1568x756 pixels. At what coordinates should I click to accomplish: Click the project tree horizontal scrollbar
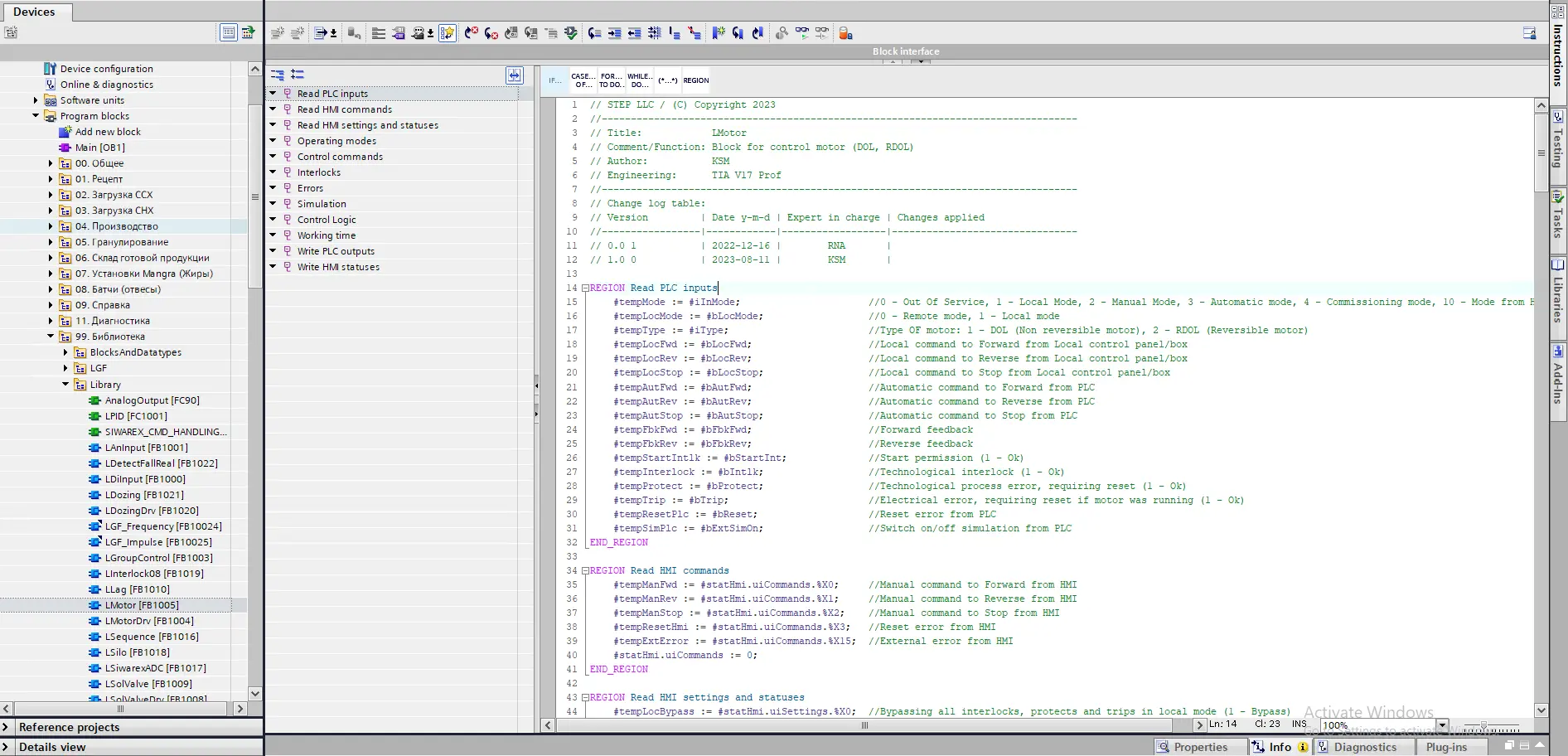[x=120, y=709]
